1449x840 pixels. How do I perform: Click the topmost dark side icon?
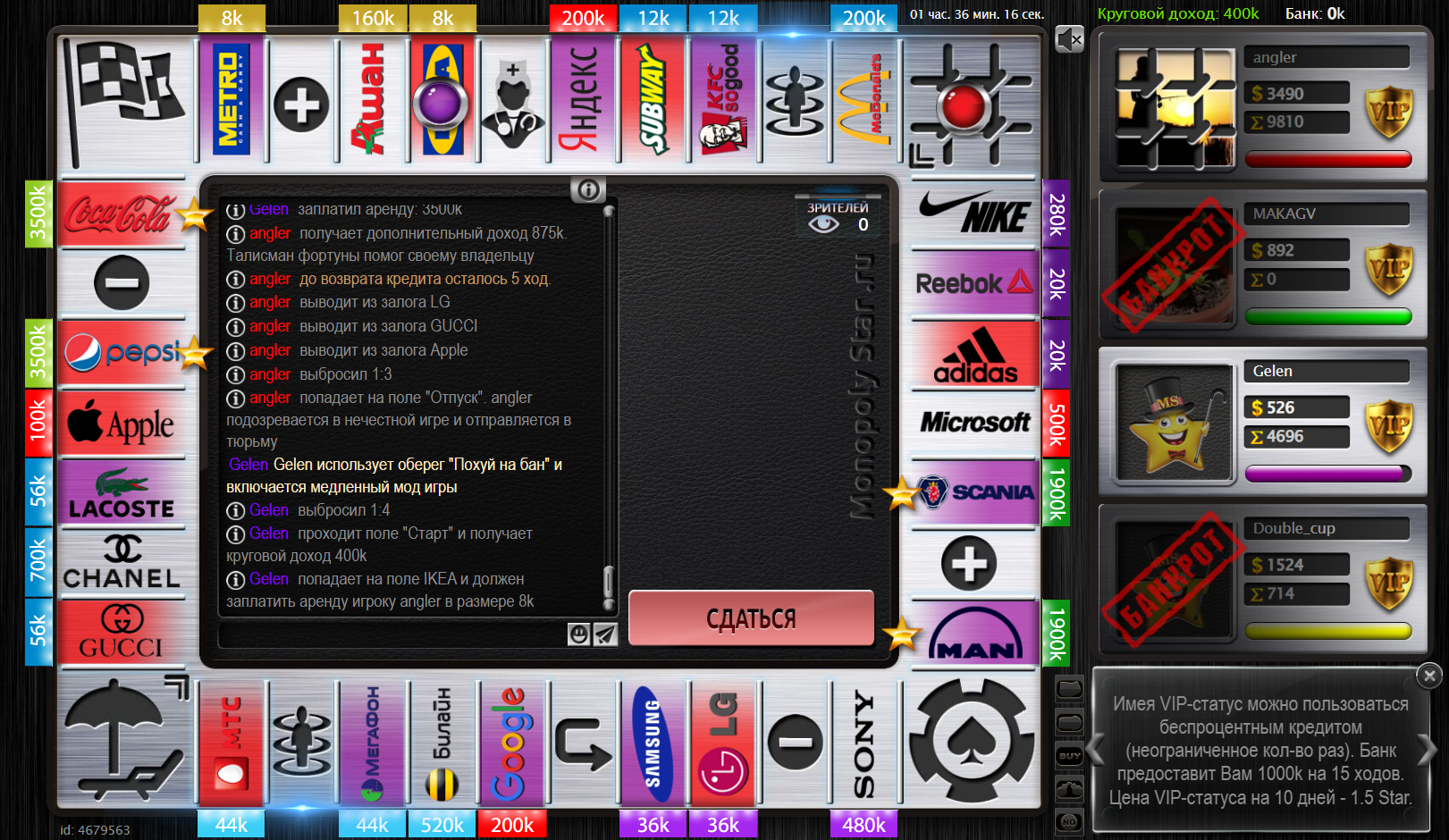click(1070, 689)
